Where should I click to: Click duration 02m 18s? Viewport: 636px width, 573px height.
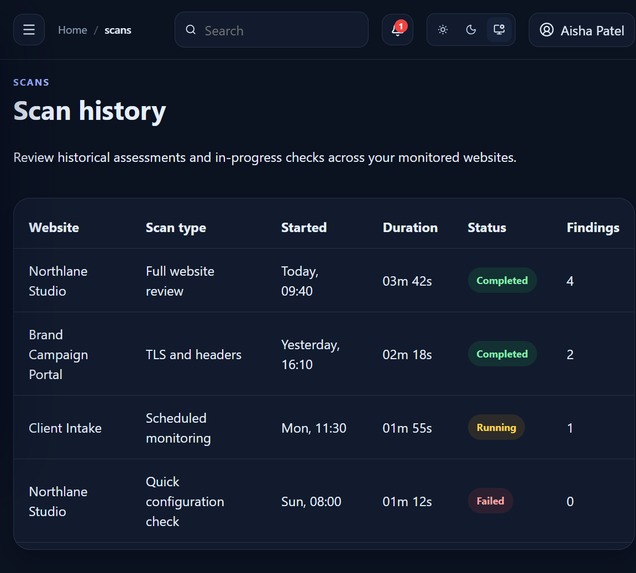407,354
